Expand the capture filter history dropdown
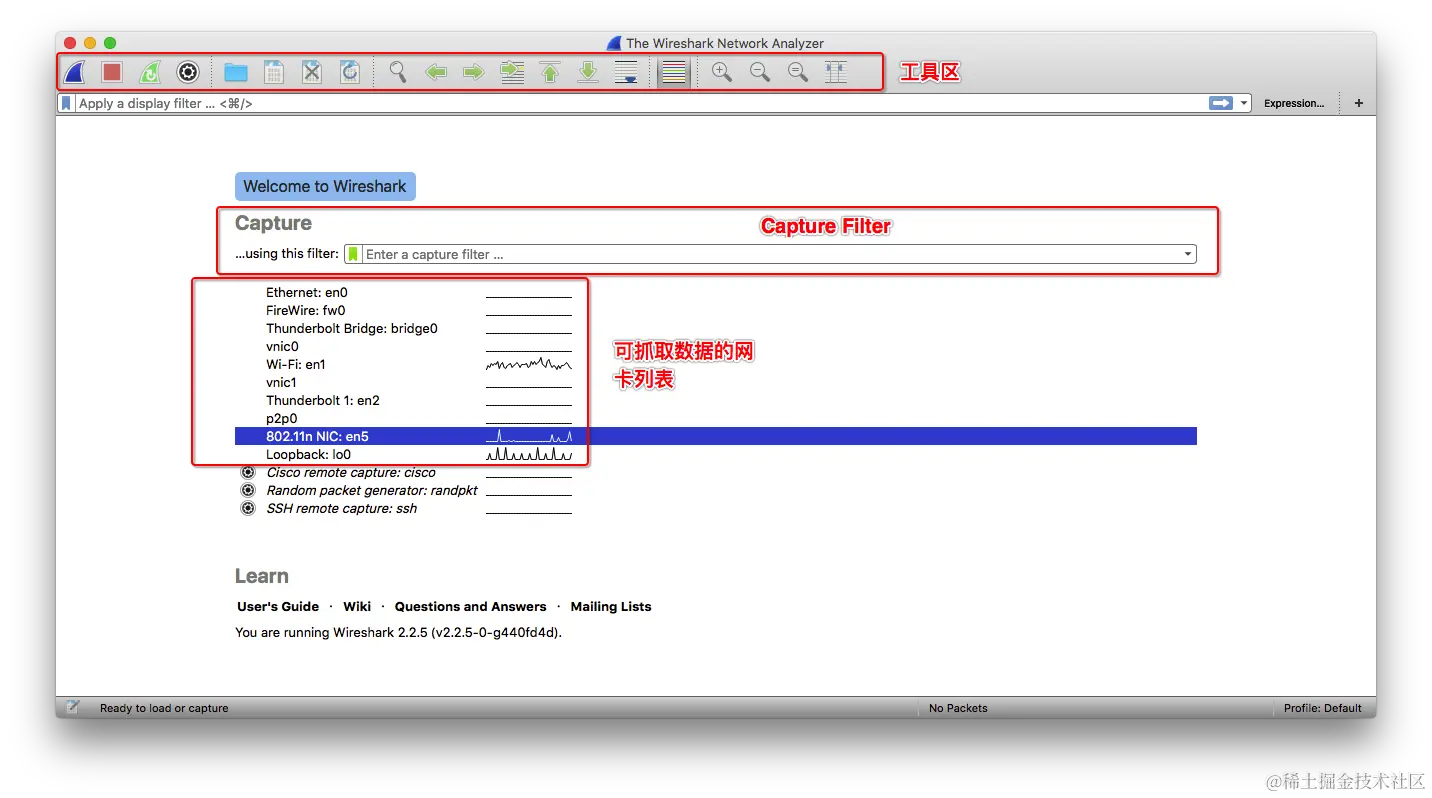This screenshot has width=1432, height=798. (x=1188, y=254)
